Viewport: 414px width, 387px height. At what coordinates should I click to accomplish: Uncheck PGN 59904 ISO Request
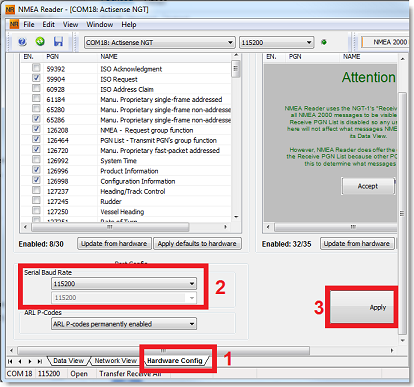click(36, 78)
